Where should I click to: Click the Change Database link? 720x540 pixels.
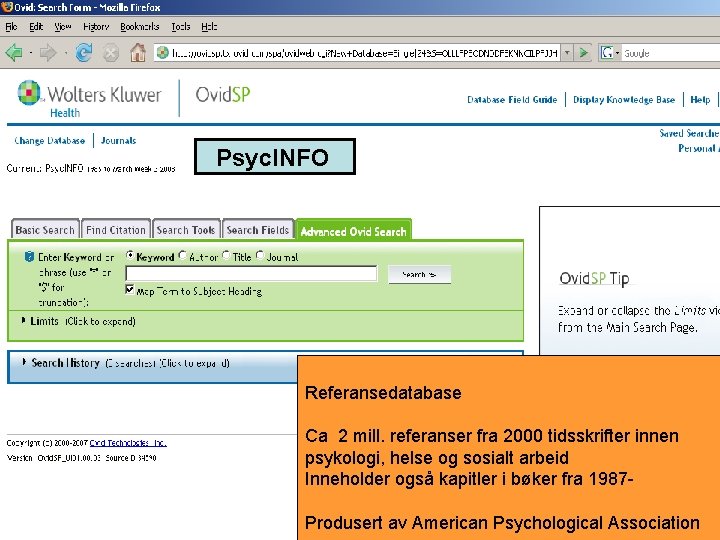50,141
